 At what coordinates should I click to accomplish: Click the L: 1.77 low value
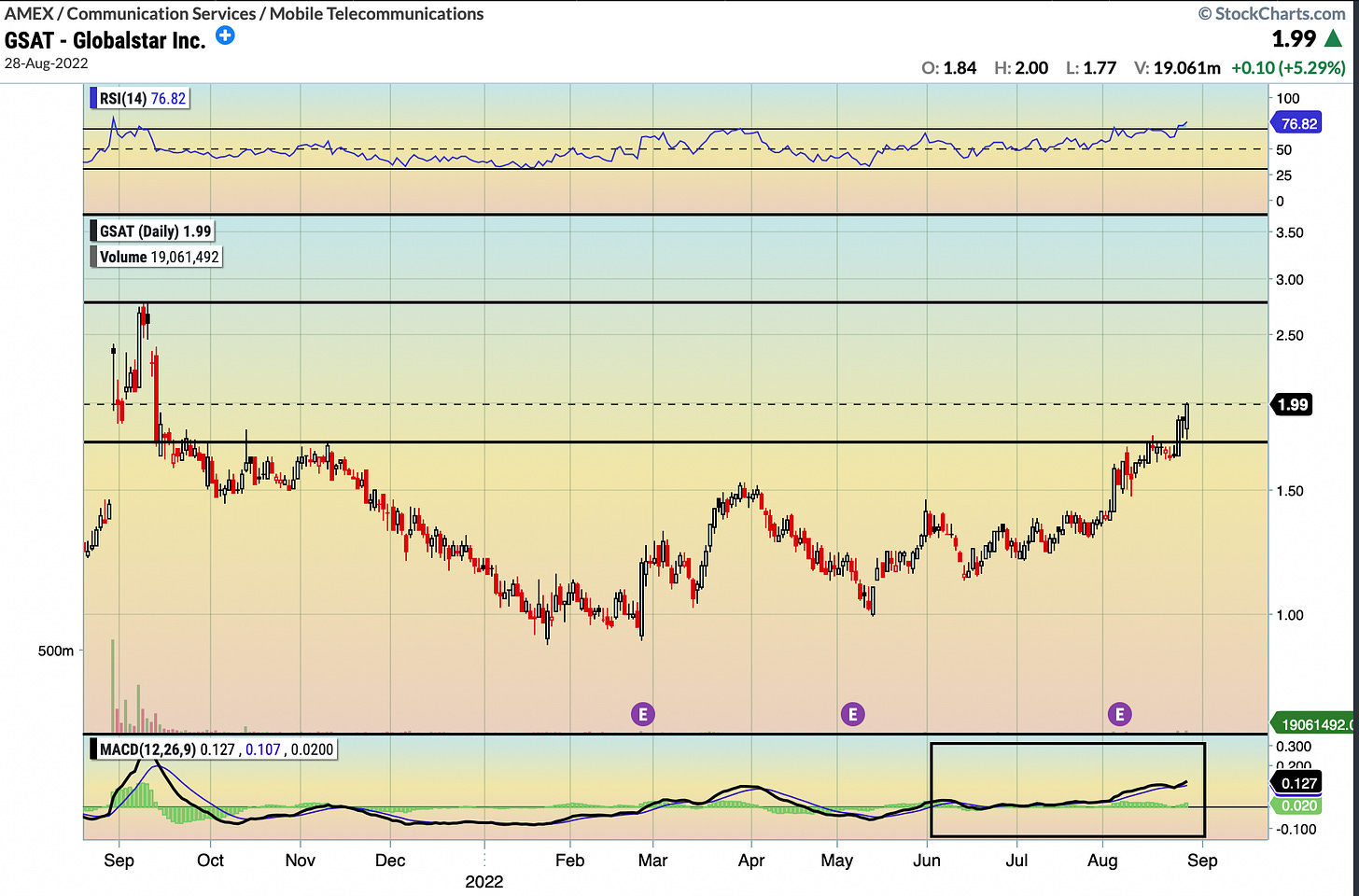pos(1091,68)
